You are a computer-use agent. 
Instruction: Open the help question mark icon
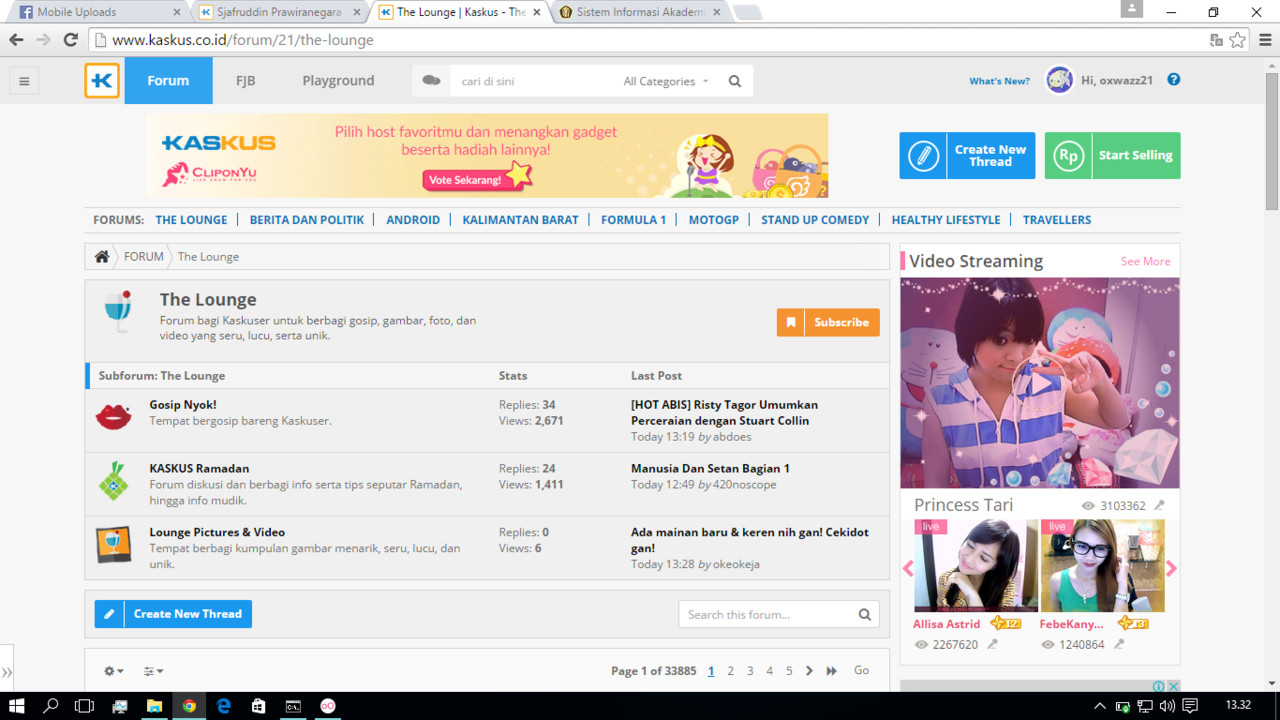coord(1174,80)
